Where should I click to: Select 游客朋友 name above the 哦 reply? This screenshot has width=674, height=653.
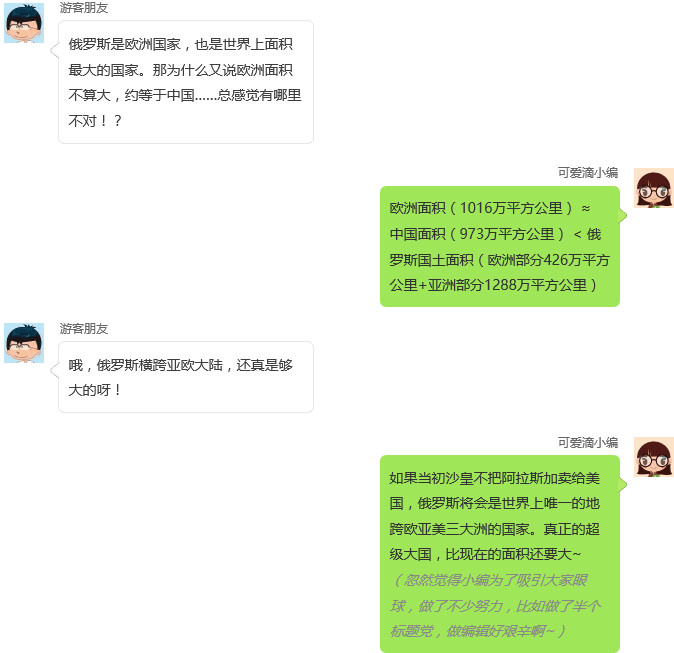coord(84,329)
